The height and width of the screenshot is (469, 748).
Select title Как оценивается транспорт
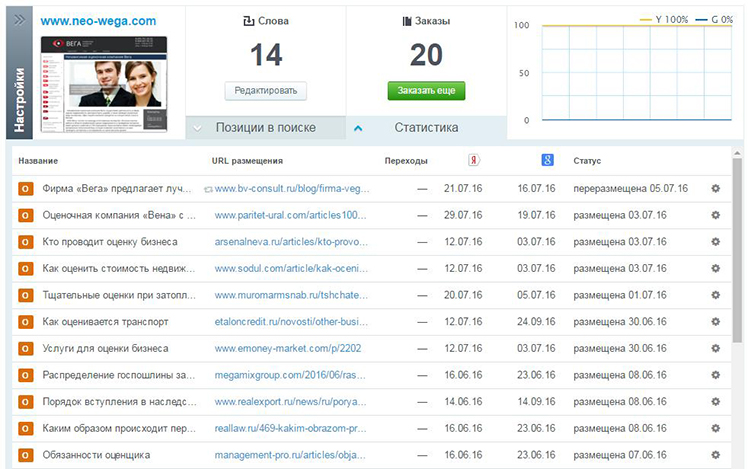[x=105, y=322]
